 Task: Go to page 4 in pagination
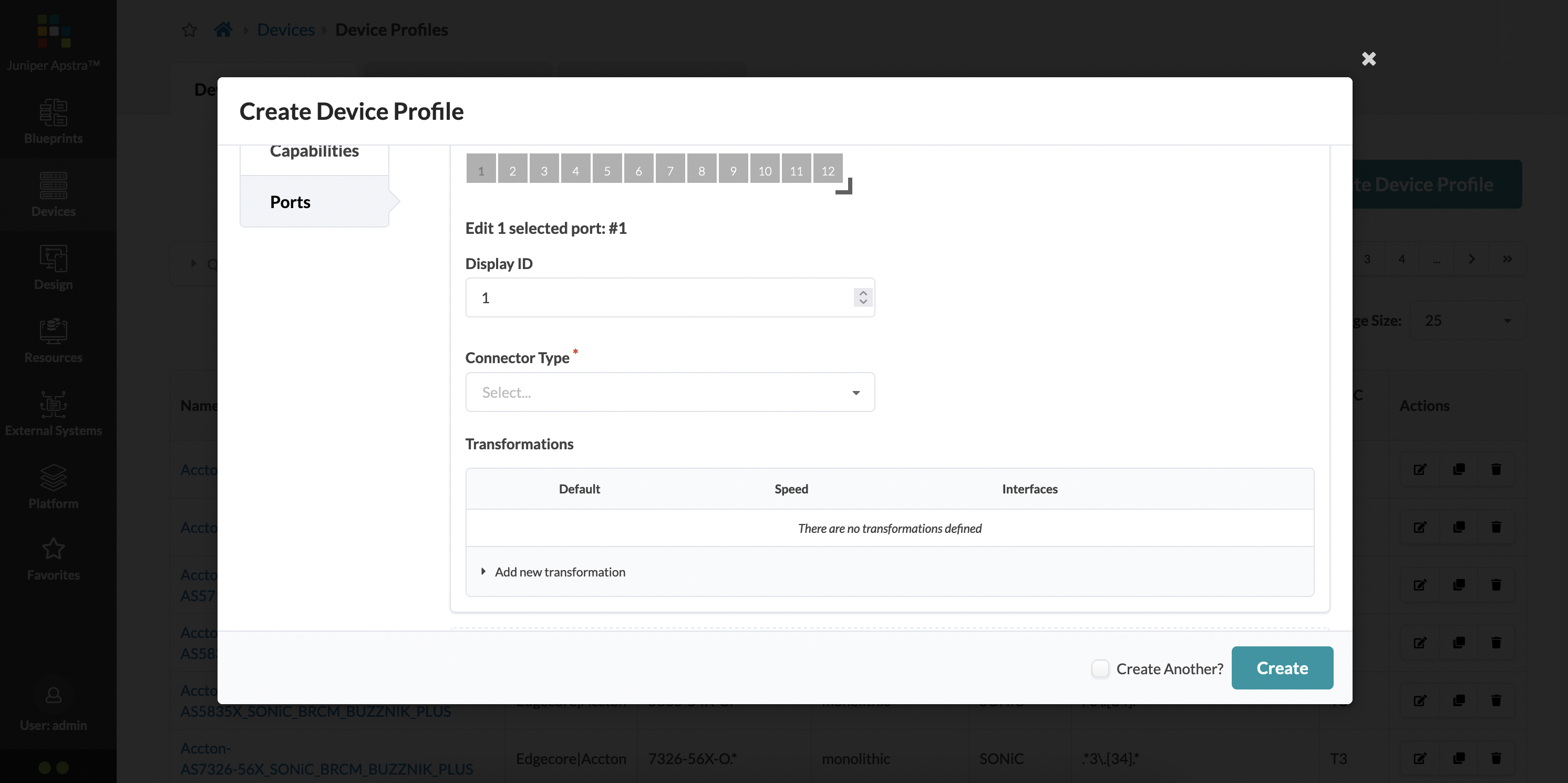click(1402, 260)
